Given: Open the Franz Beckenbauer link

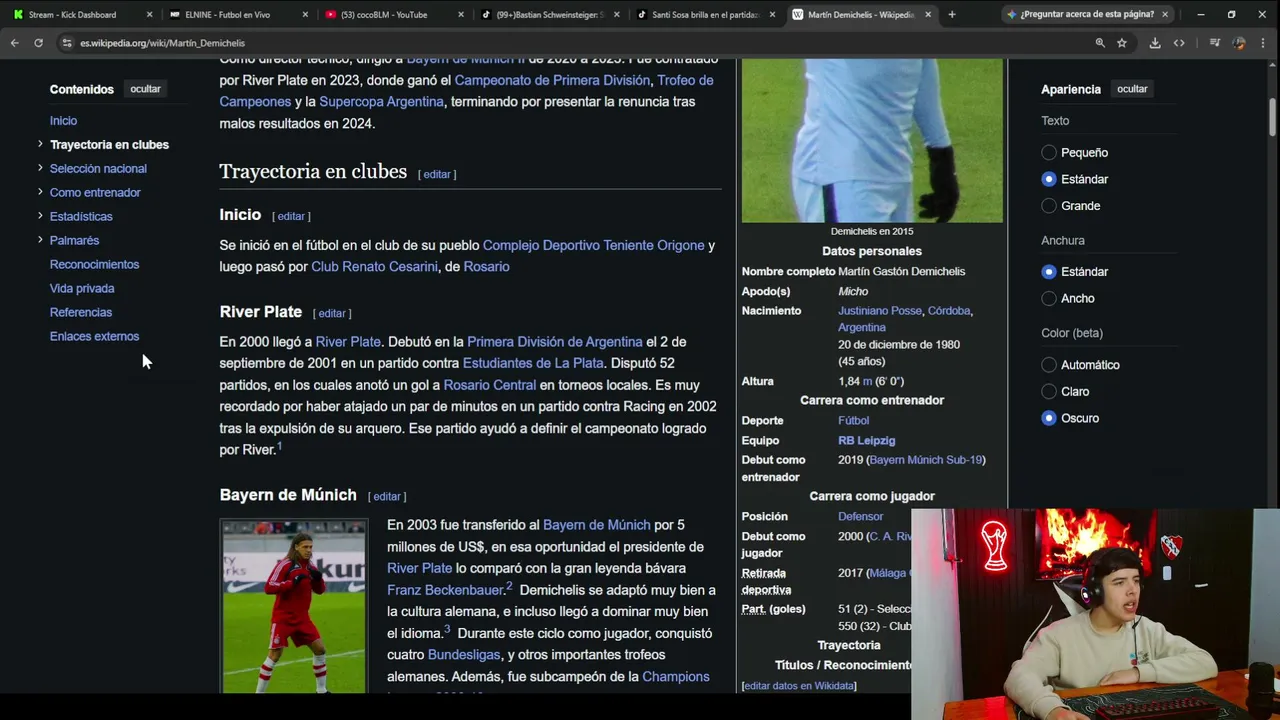Looking at the screenshot, I should pos(445,590).
